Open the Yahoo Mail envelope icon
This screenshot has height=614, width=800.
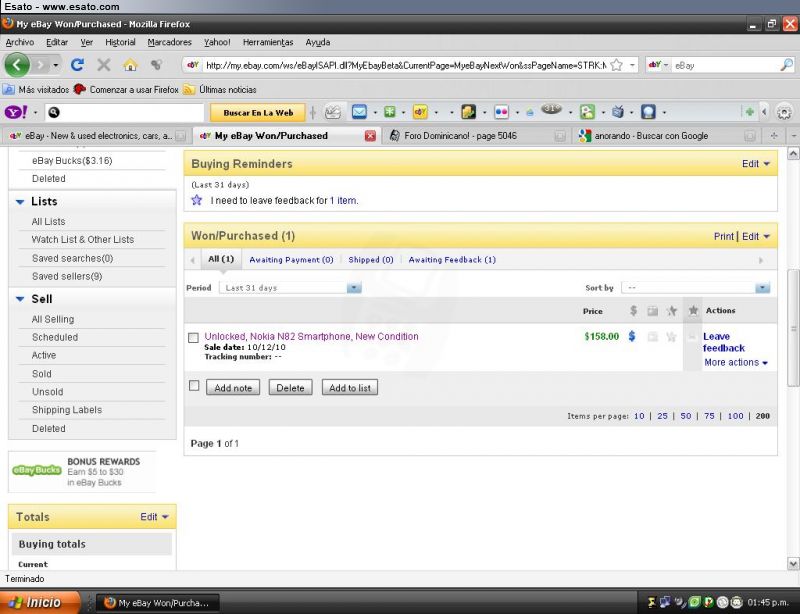pyautogui.click(x=359, y=112)
